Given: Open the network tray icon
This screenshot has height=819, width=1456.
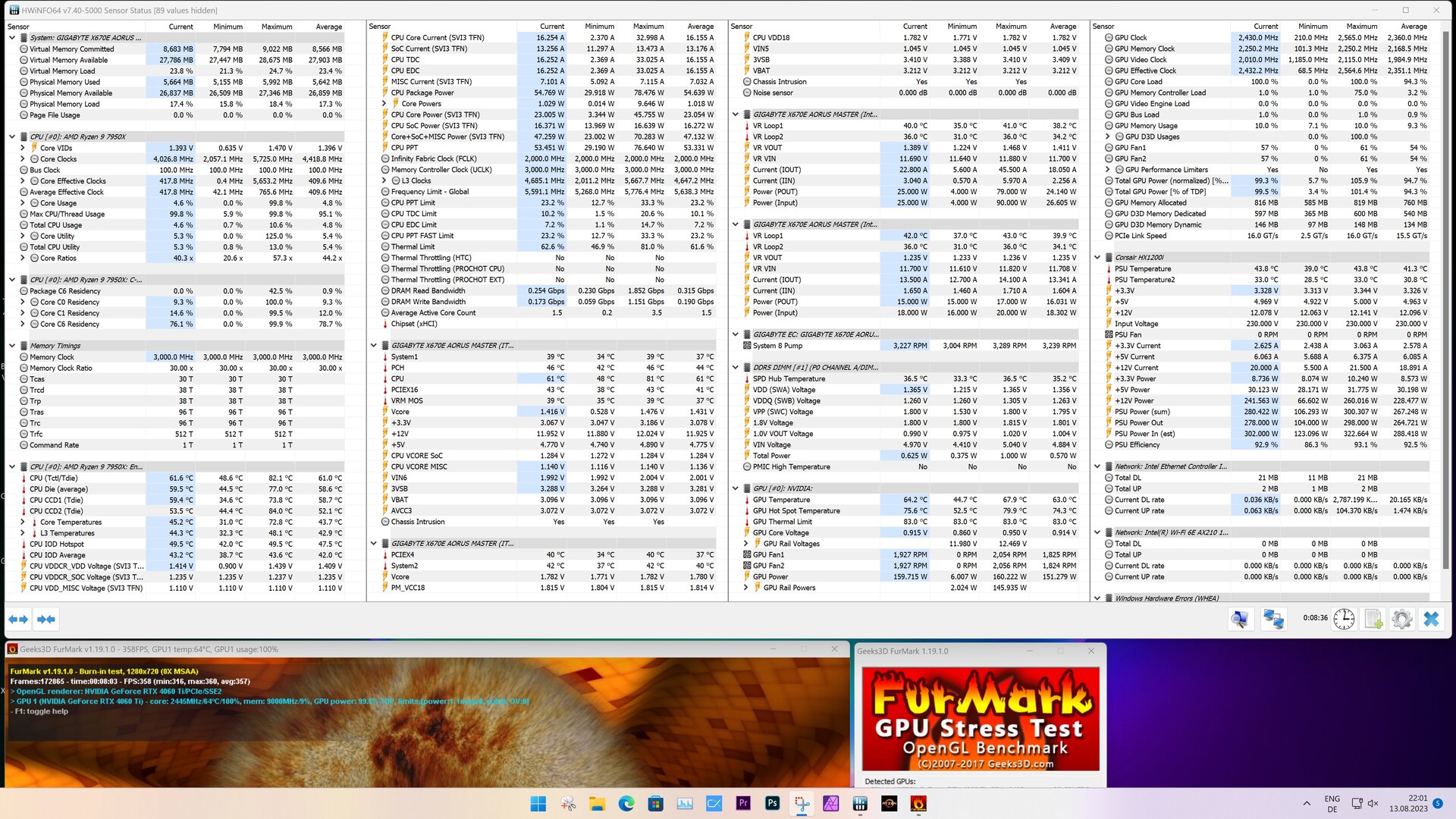Looking at the screenshot, I should (x=1357, y=804).
